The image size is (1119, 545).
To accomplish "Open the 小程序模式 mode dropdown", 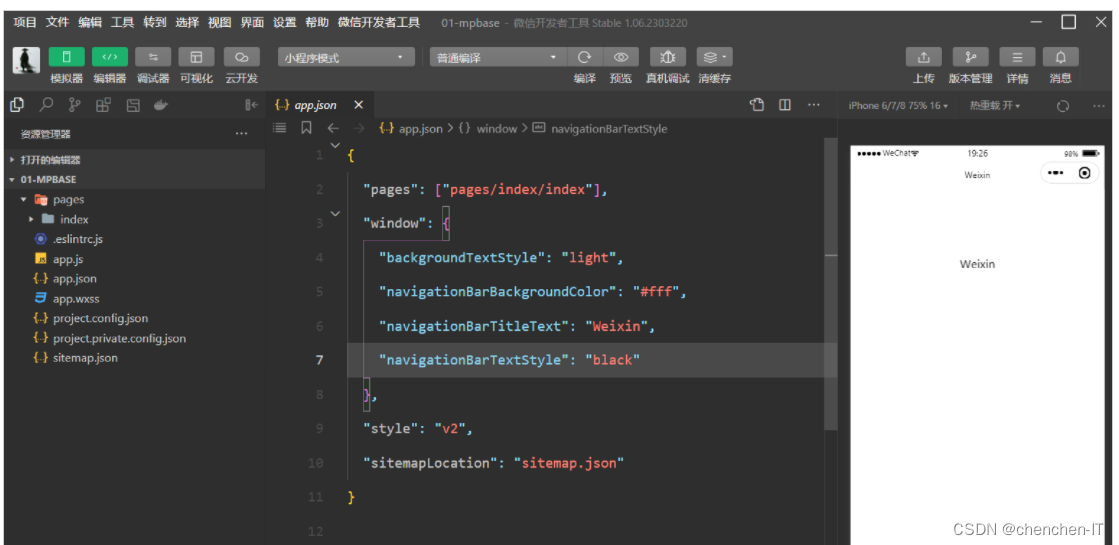I will (x=346, y=58).
